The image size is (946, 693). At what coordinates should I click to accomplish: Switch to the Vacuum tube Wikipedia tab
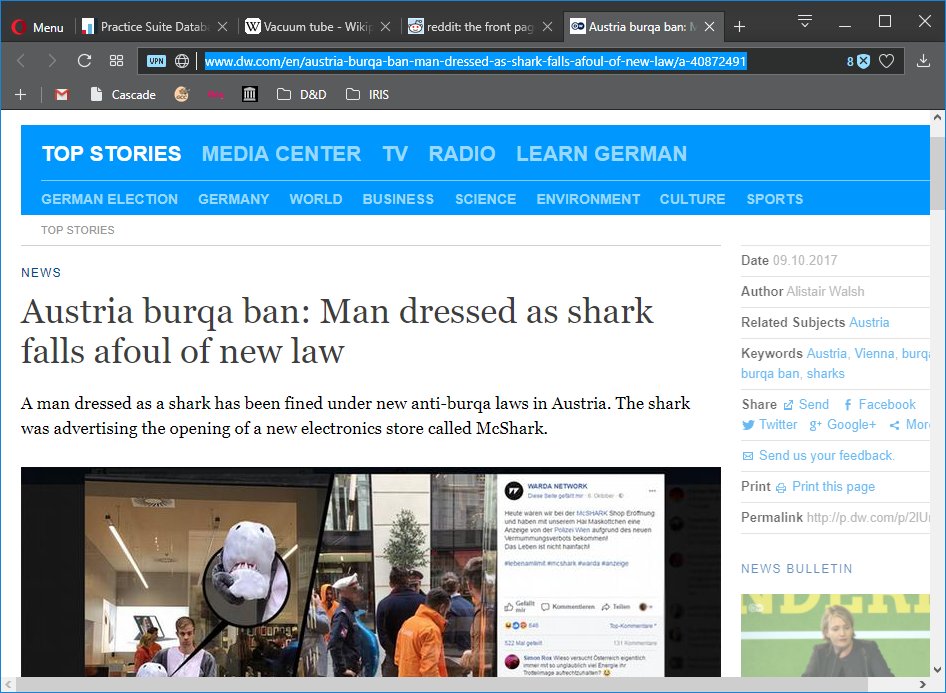pyautogui.click(x=318, y=27)
